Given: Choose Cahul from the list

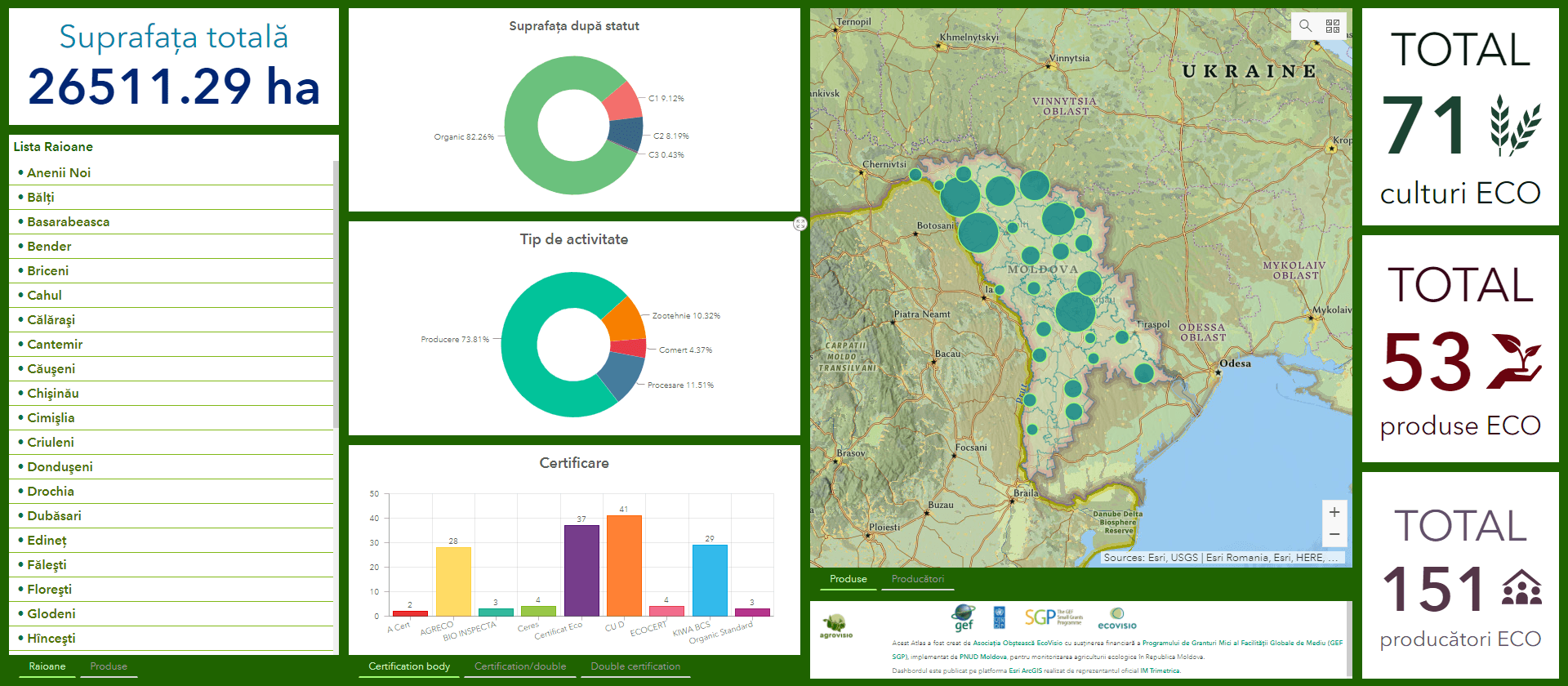Looking at the screenshot, I should click(x=171, y=296).
